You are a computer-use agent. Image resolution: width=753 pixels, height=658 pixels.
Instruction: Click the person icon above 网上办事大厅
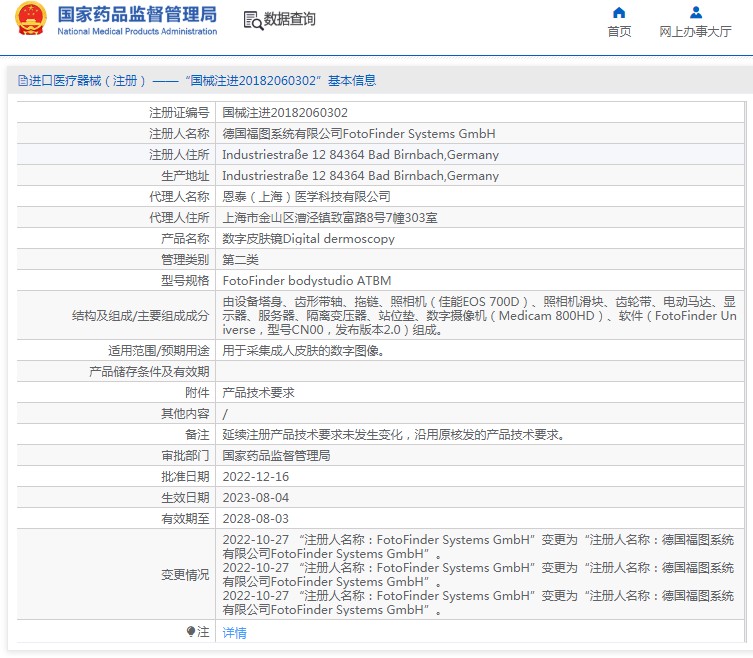pyautogui.click(x=695, y=13)
